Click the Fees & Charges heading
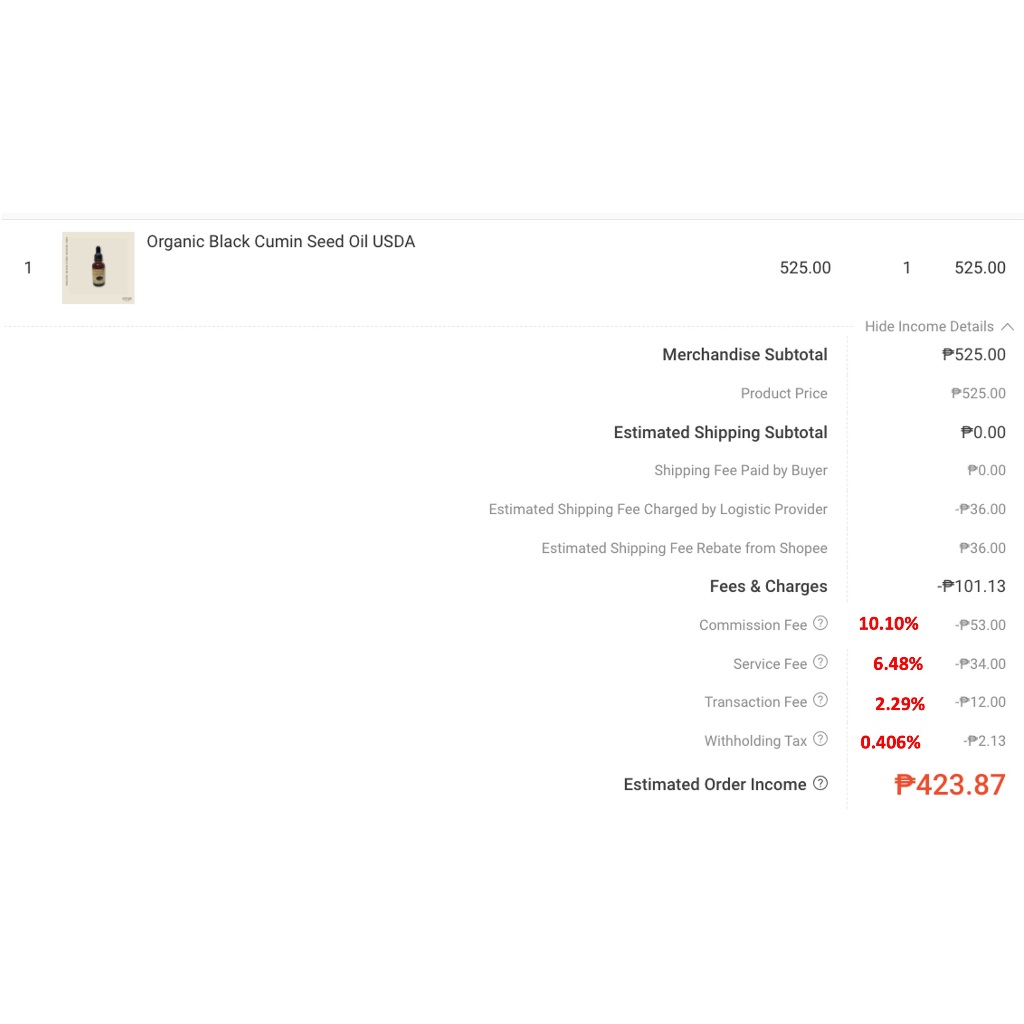 768,586
